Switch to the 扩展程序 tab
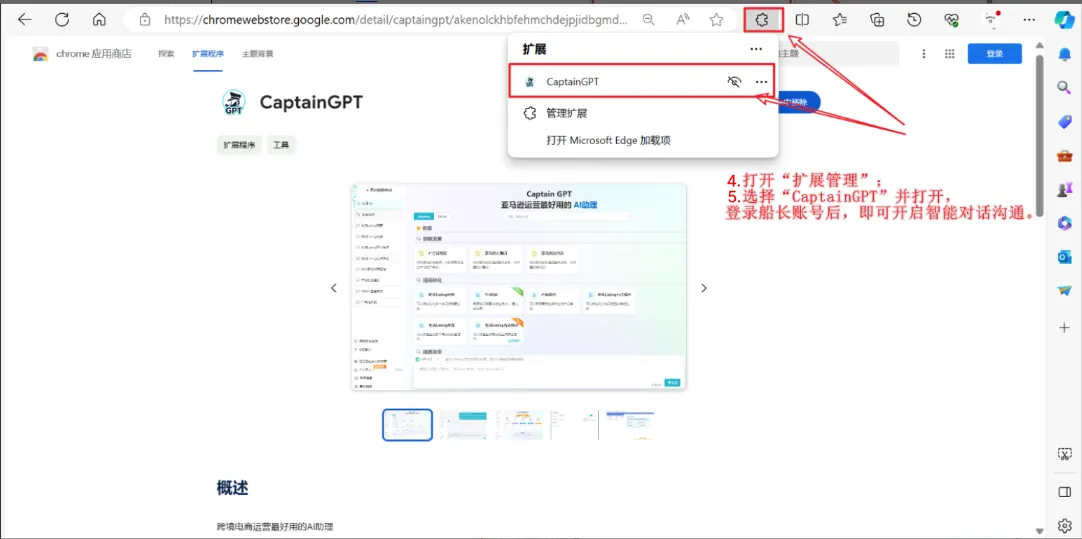1082x539 pixels. (x=208, y=53)
